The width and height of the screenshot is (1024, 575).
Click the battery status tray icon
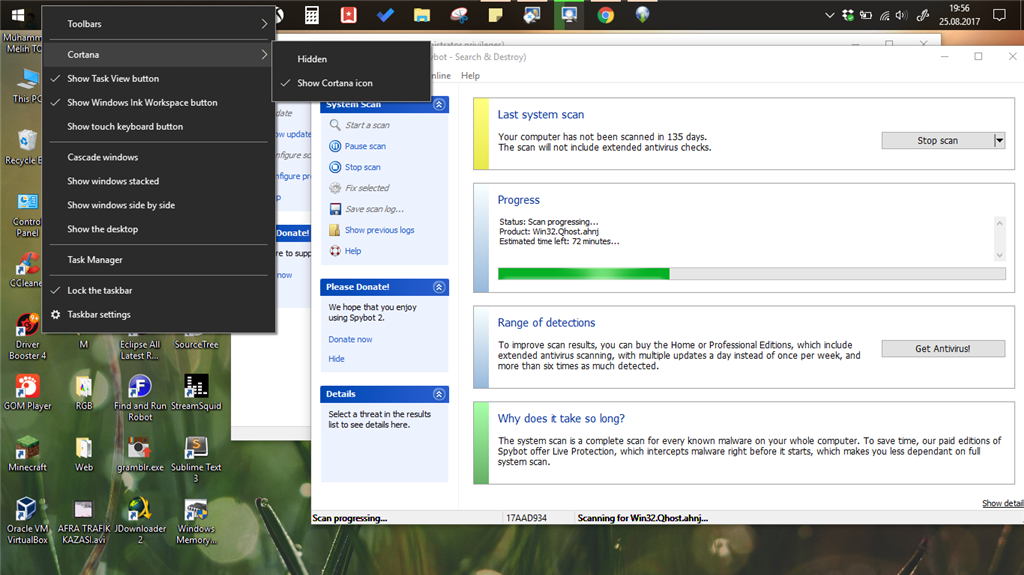coord(866,15)
